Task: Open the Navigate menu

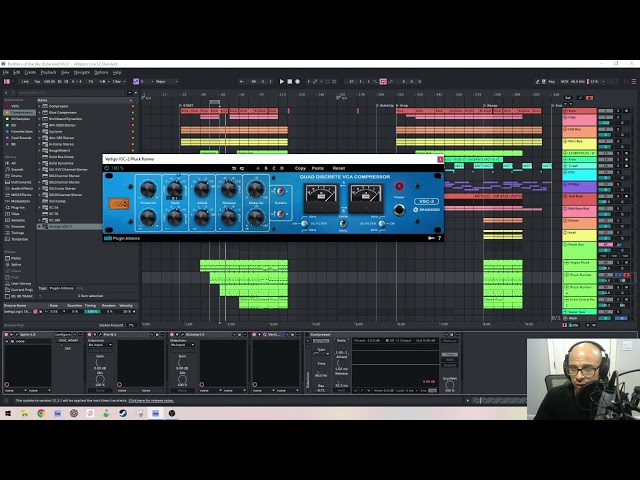Action: click(x=82, y=72)
